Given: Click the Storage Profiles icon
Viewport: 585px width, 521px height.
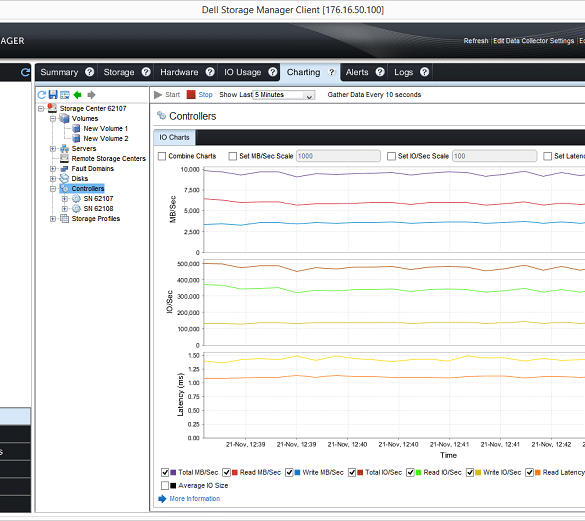Looking at the screenshot, I should tap(65, 219).
